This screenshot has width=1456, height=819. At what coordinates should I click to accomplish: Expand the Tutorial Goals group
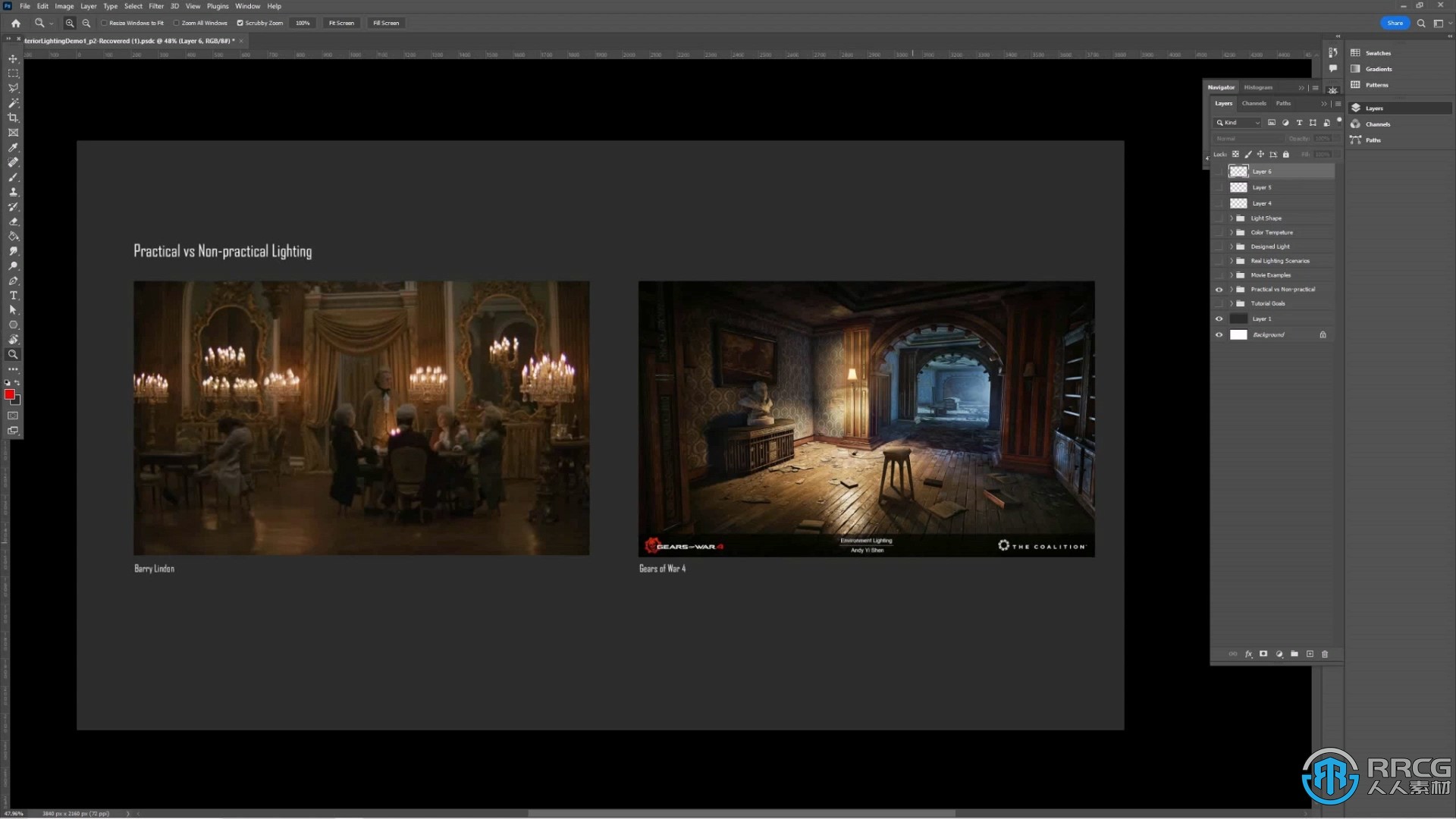pos(1231,304)
